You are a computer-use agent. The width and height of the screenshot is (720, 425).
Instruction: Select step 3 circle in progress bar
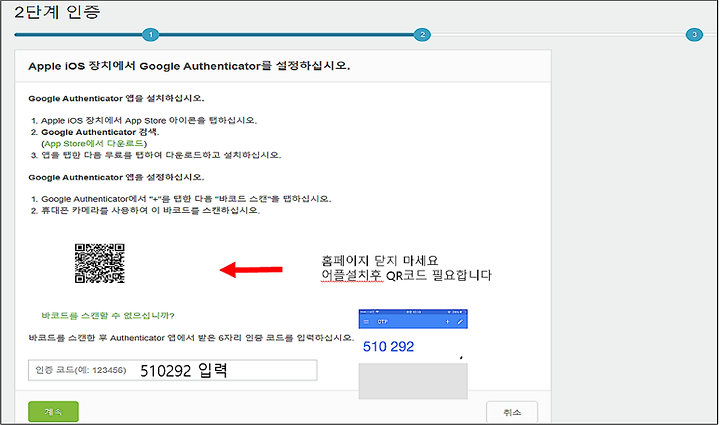click(x=694, y=34)
